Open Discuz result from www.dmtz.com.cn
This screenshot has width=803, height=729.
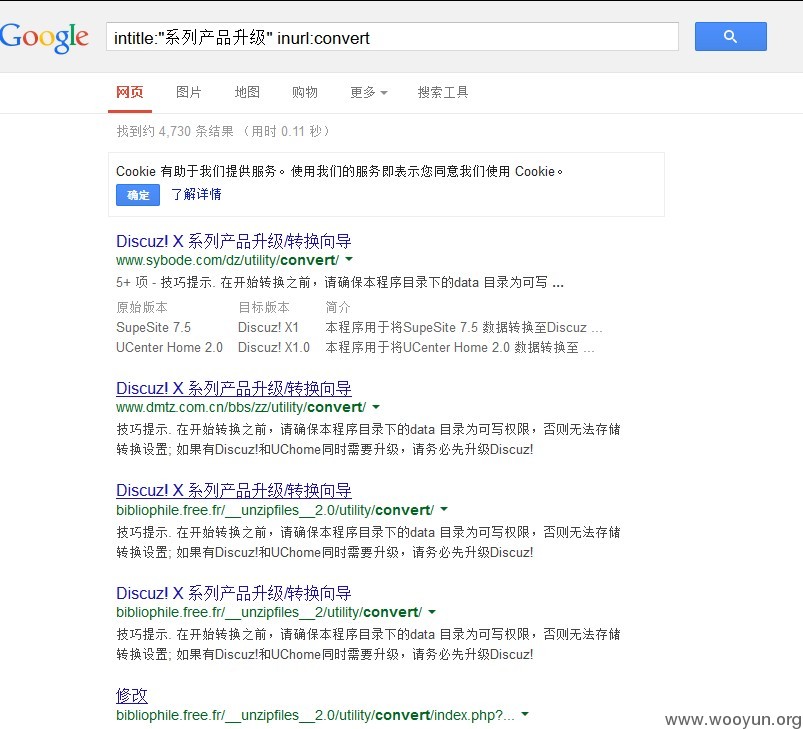tap(234, 389)
